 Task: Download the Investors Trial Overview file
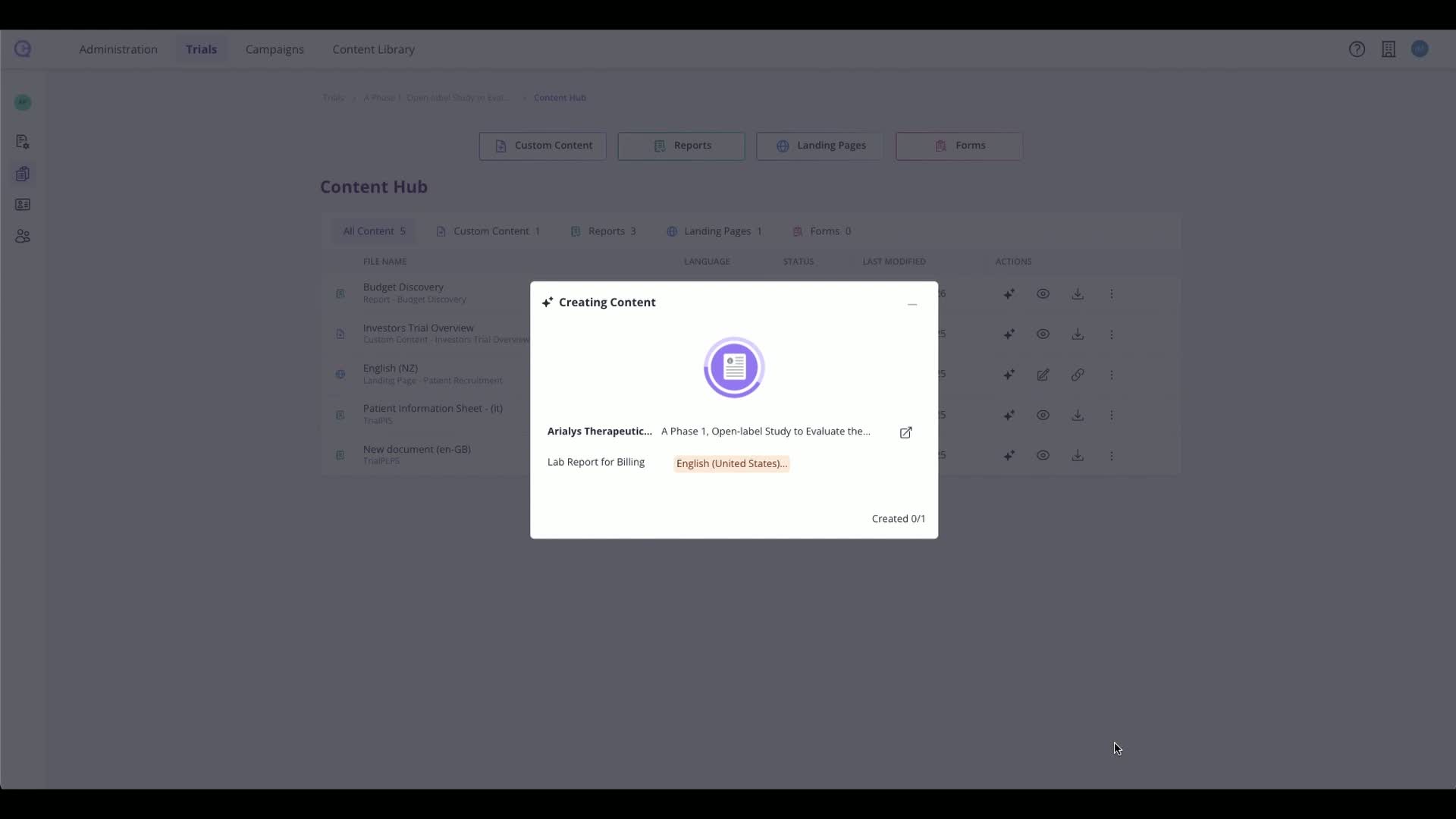point(1077,334)
